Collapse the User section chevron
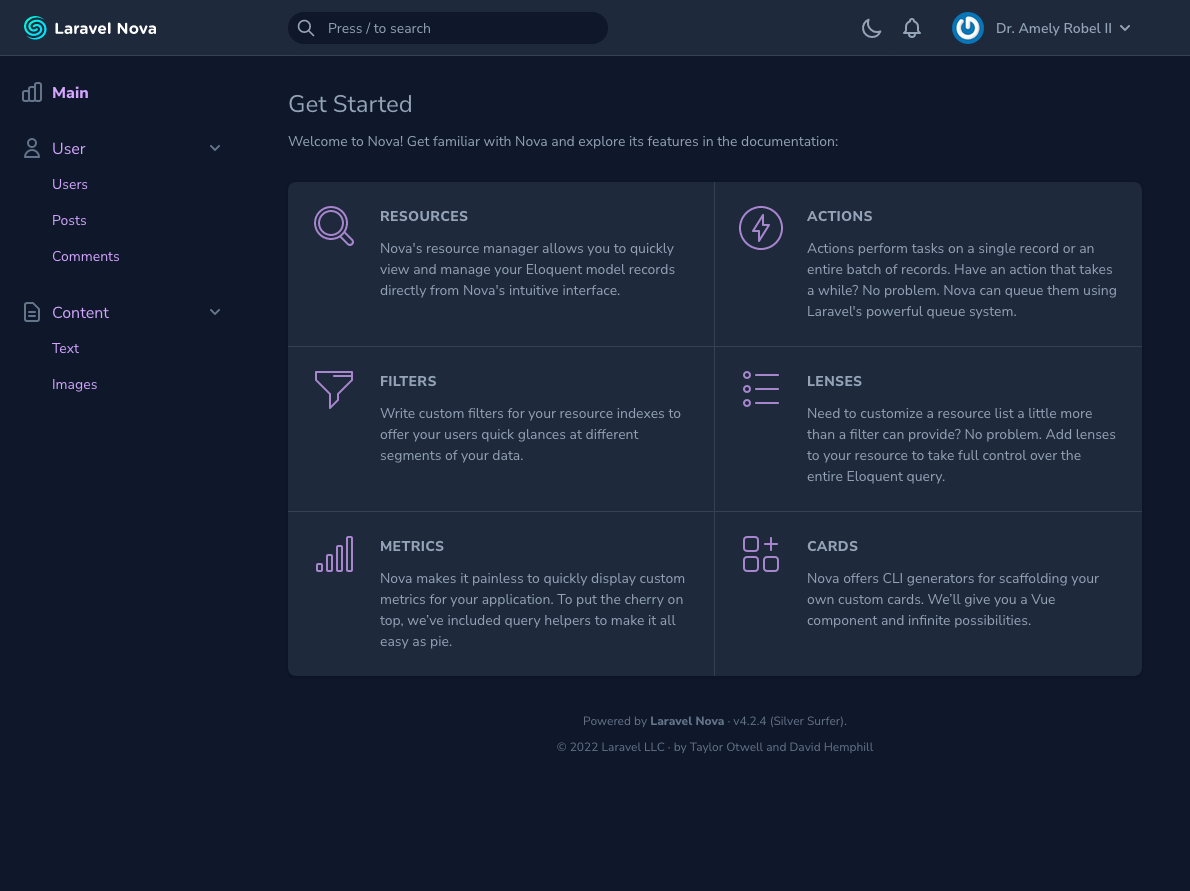Image resolution: width=1190 pixels, height=891 pixels. pos(215,148)
